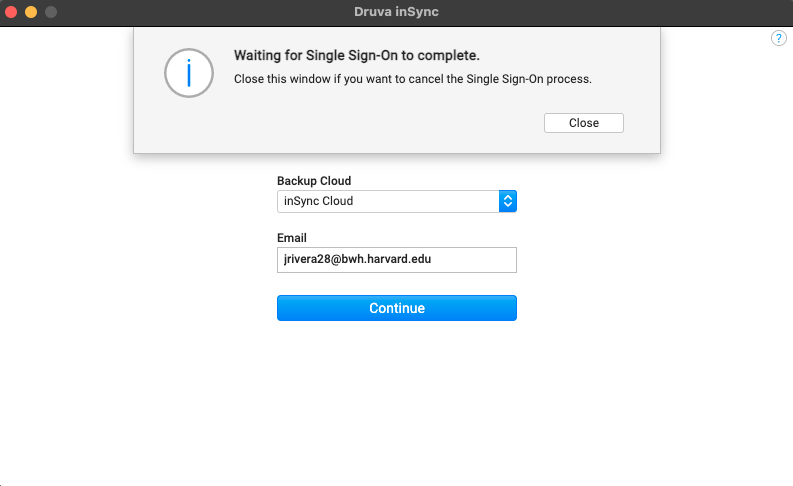Click the jrivera28@bwh.harvard.edu address text

pos(357,259)
